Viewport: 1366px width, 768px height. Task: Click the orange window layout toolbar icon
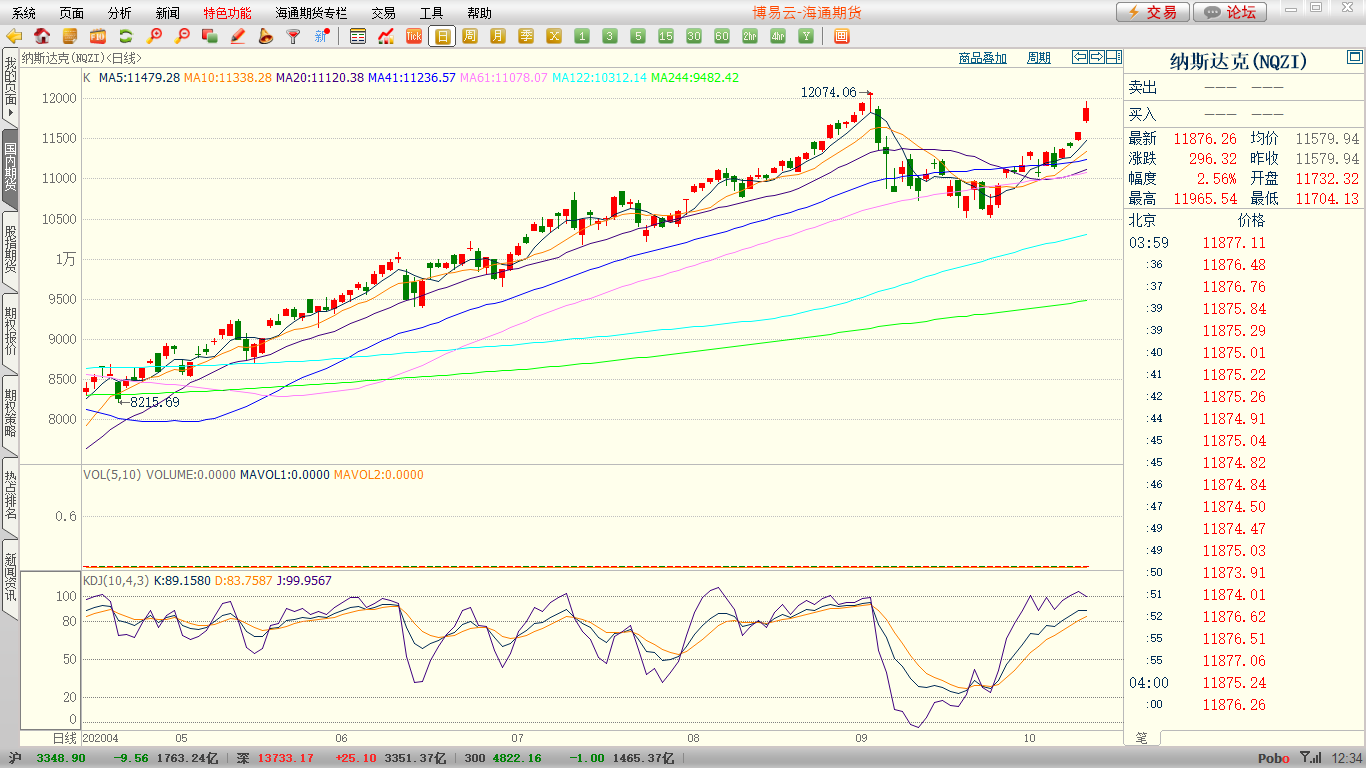[x=841, y=36]
